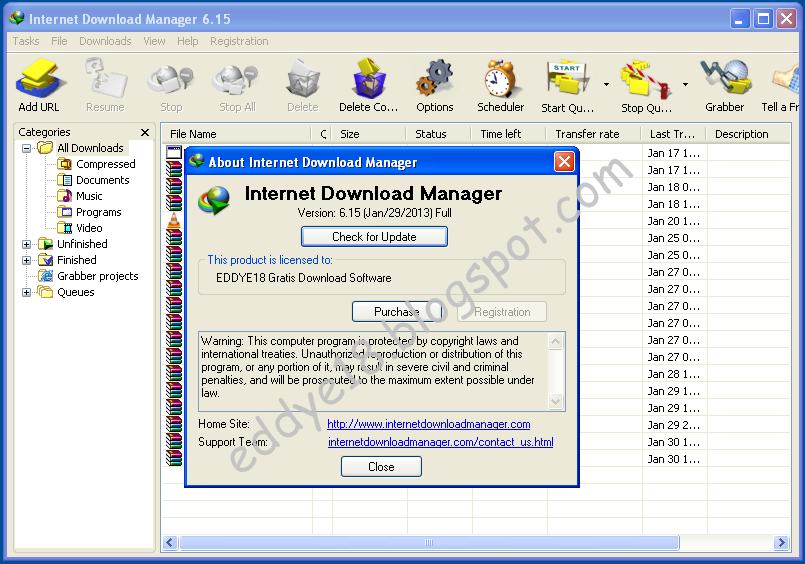Select the Jan 20 download row
This screenshot has width=805, height=564.
477,221
